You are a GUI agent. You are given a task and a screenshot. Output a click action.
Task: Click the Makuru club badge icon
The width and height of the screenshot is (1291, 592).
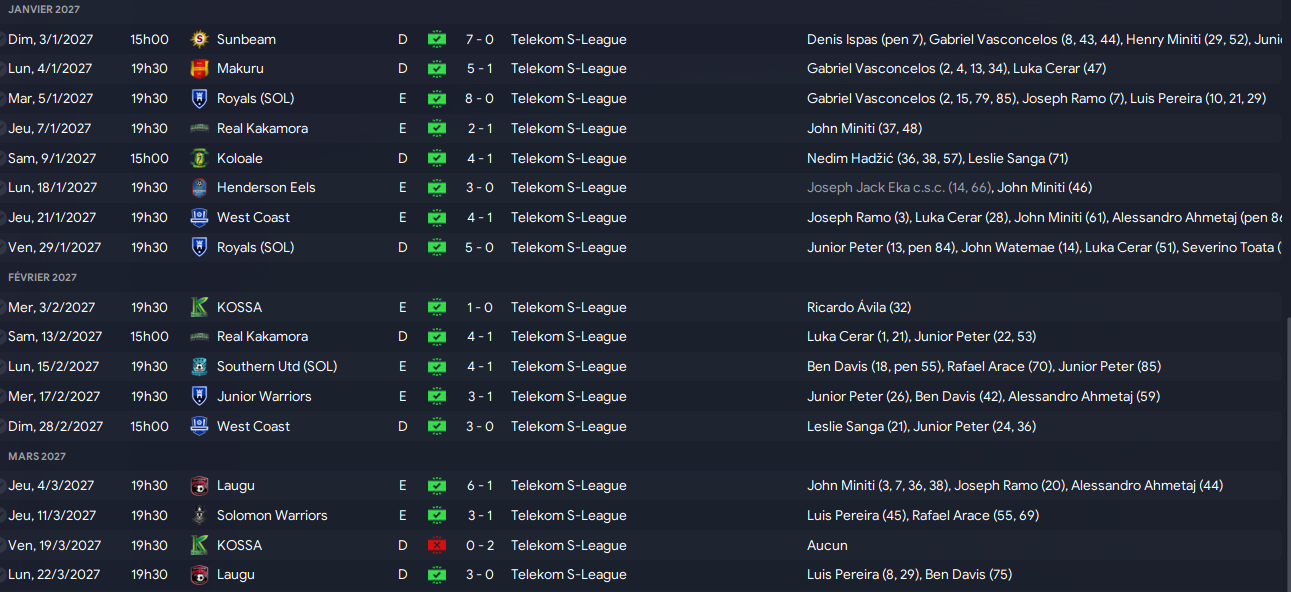pos(199,69)
